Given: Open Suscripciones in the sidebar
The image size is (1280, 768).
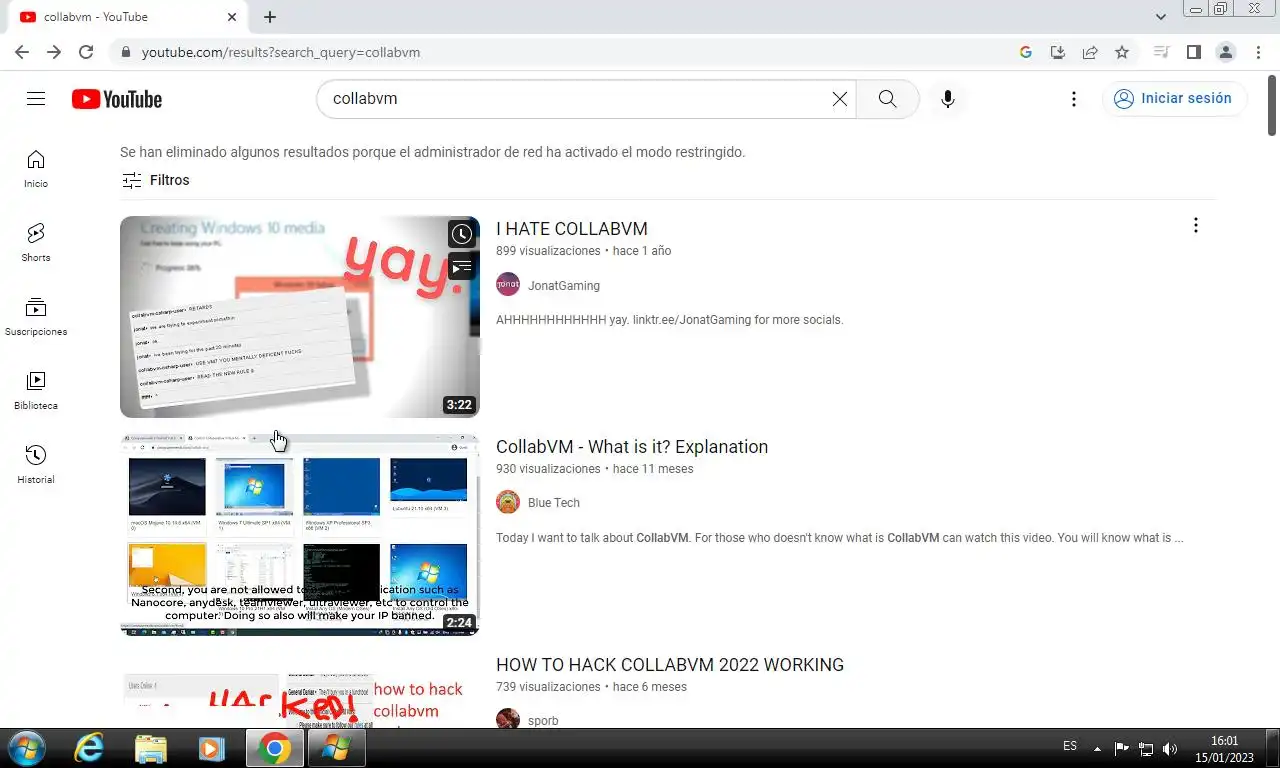Looking at the screenshot, I should [x=36, y=316].
